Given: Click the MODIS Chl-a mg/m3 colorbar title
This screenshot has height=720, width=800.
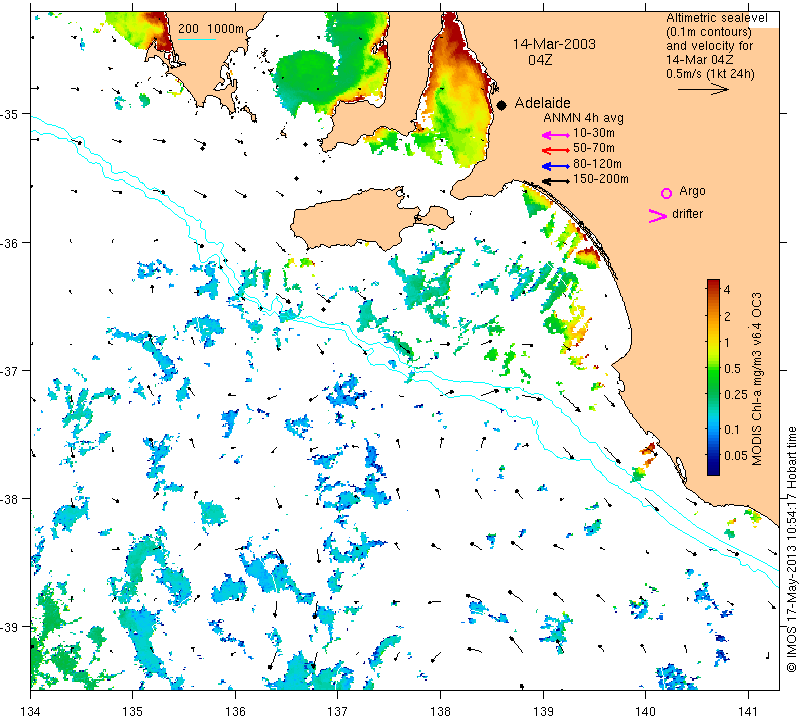Looking at the screenshot, I should (757, 379).
